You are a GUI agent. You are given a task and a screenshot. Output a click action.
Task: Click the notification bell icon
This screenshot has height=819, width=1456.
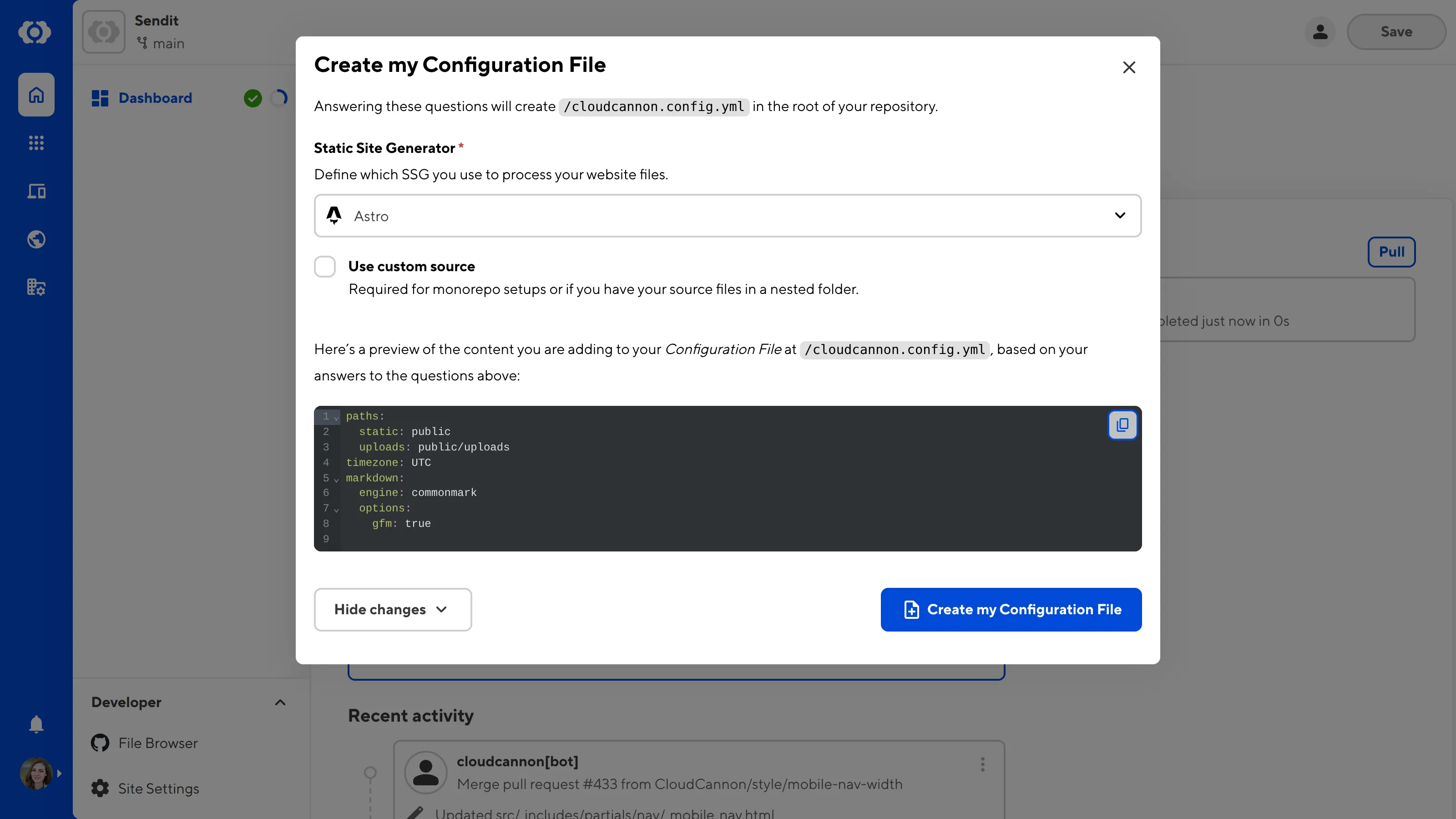tap(35, 724)
